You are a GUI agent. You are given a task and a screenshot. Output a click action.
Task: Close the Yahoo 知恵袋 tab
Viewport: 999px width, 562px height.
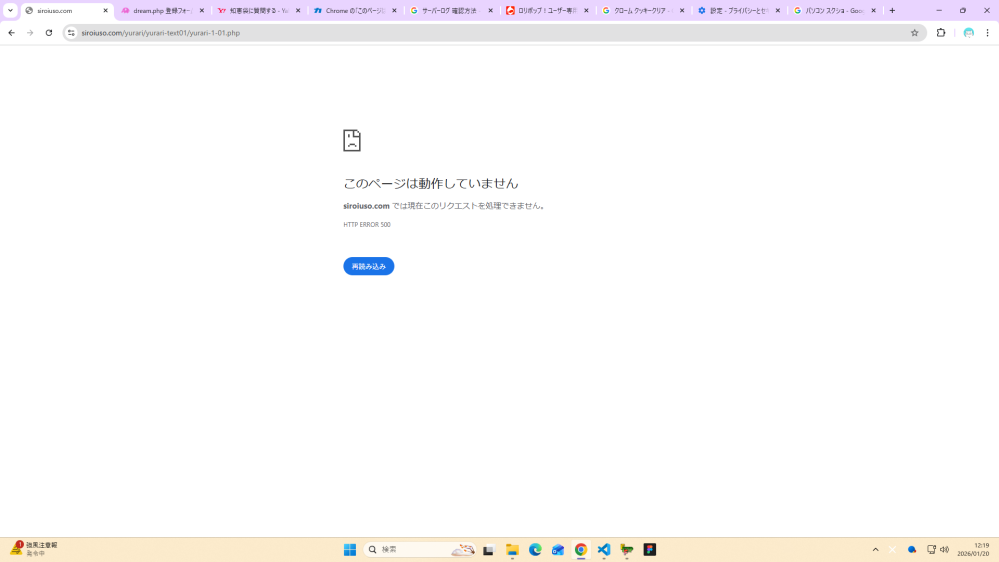tap(298, 11)
